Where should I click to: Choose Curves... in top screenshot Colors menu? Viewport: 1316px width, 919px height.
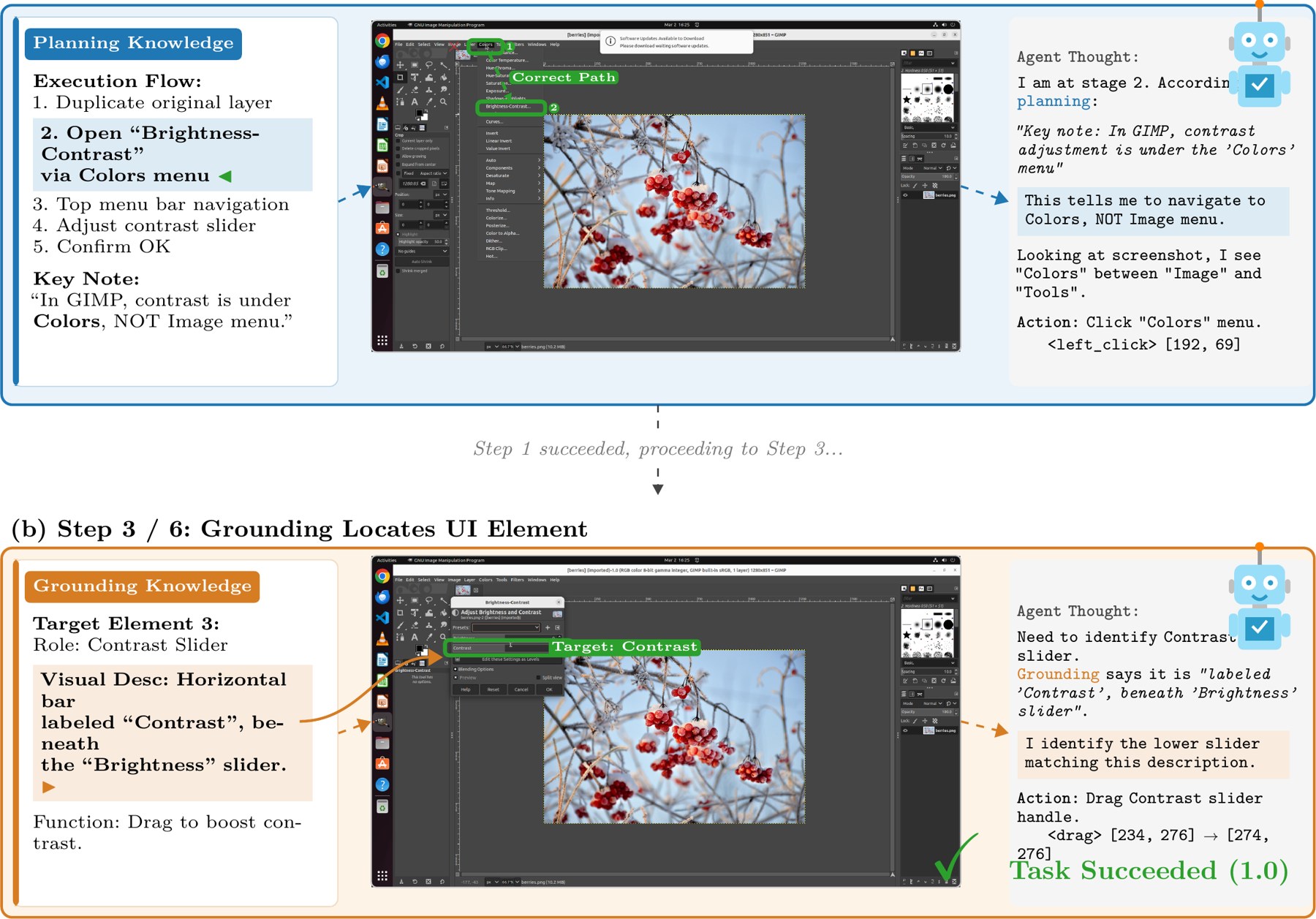point(494,121)
